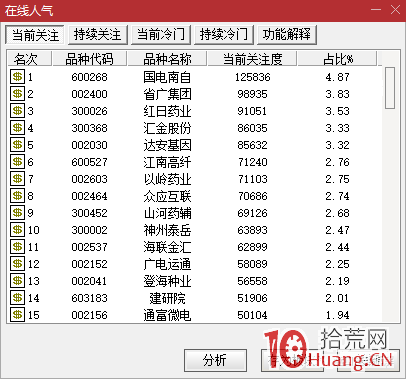The width and height of the screenshot is (406, 379).
Task: Click the stock name 广电运通
Action: coord(167,264)
